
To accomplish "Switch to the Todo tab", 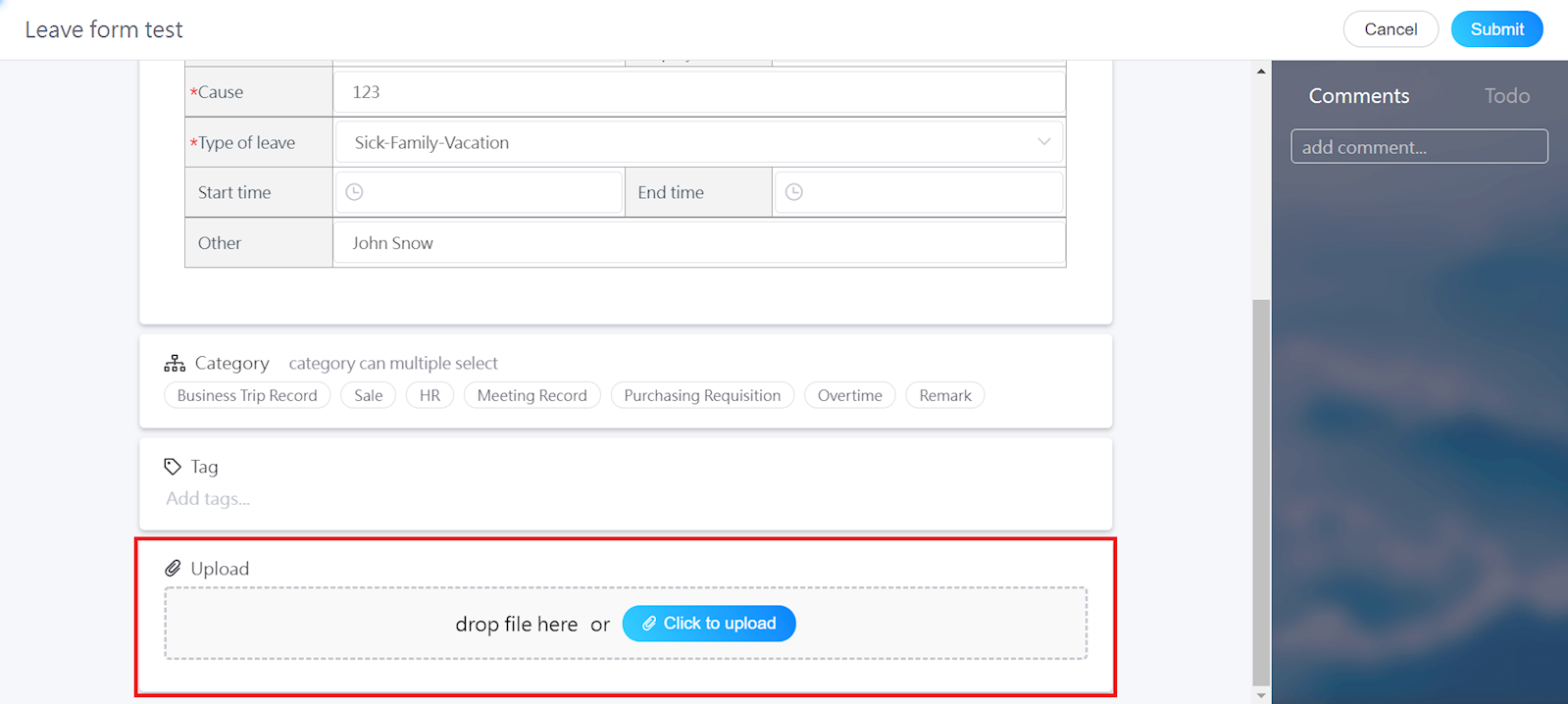I will pyautogui.click(x=1506, y=96).
